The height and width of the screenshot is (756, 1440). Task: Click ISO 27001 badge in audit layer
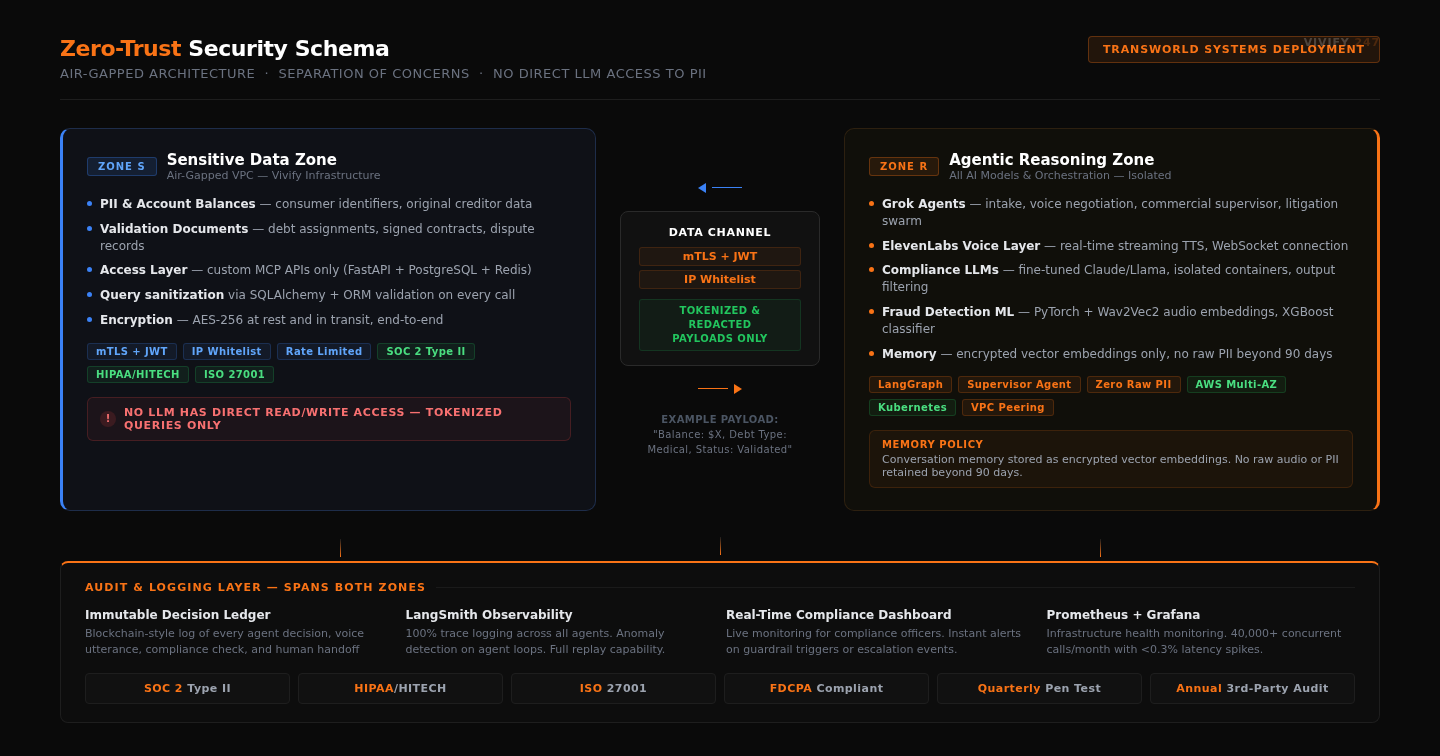coord(613,689)
